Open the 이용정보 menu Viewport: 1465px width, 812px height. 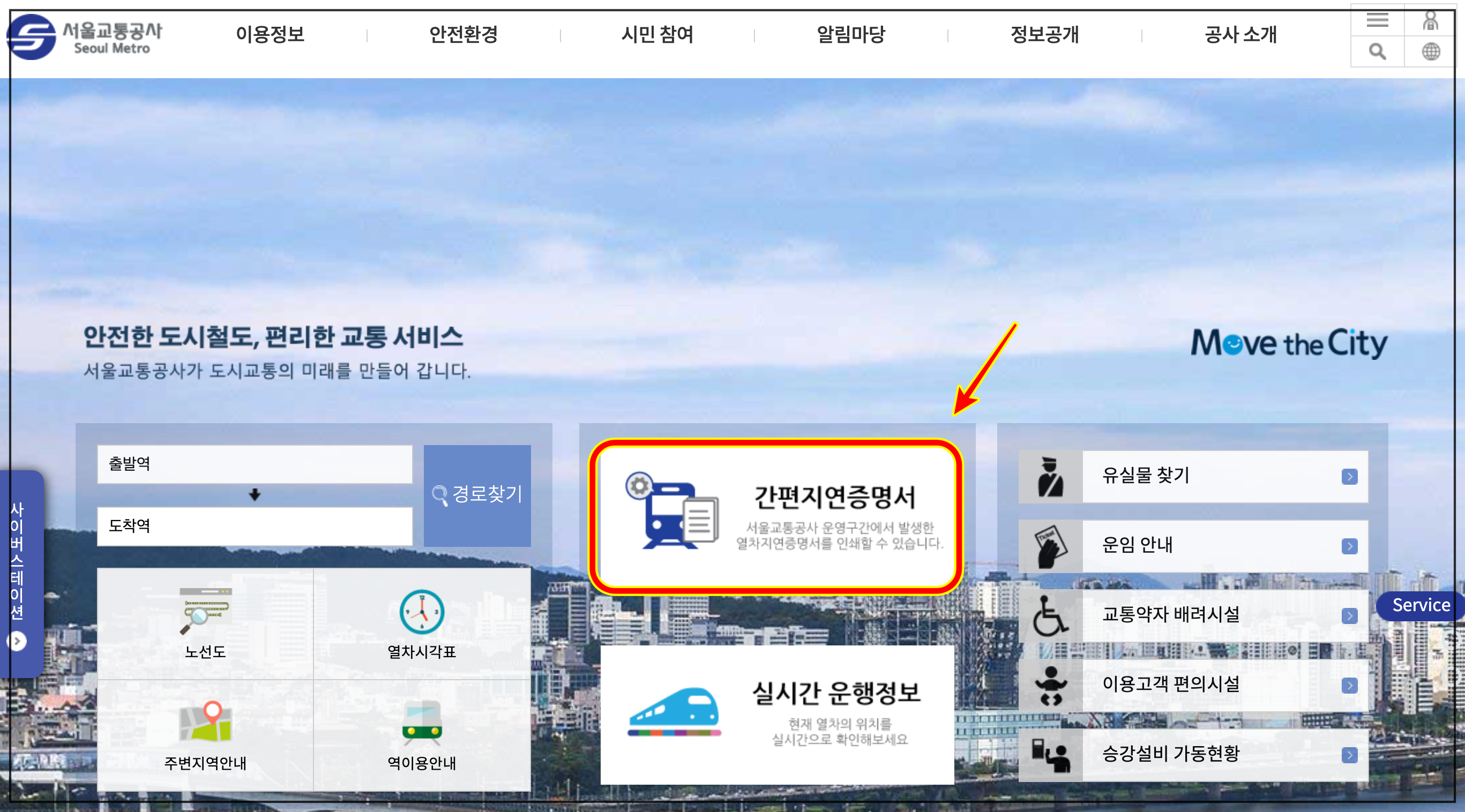(x=270, y=35)
